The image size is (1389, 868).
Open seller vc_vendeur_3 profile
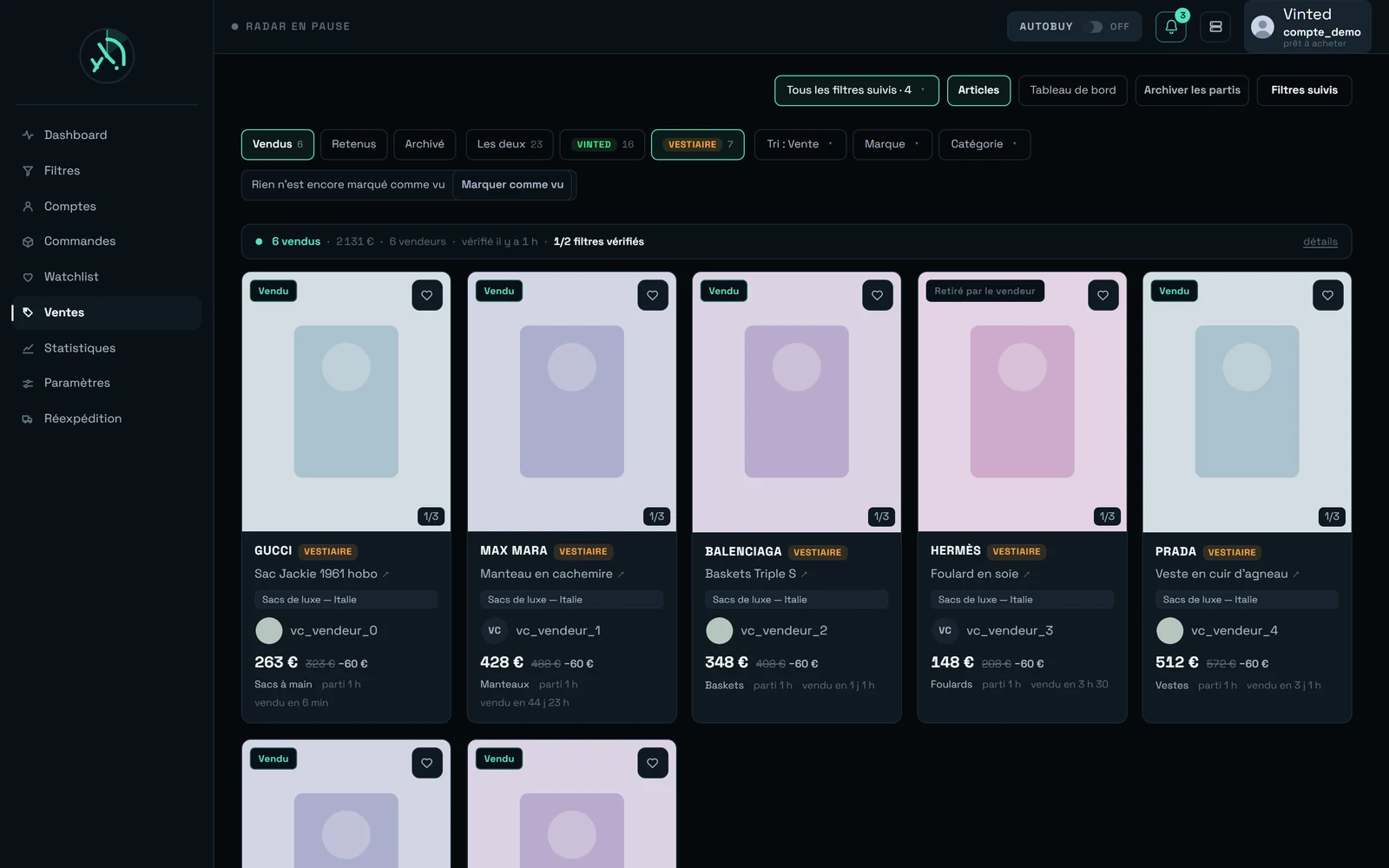[x=1010, y=631]
